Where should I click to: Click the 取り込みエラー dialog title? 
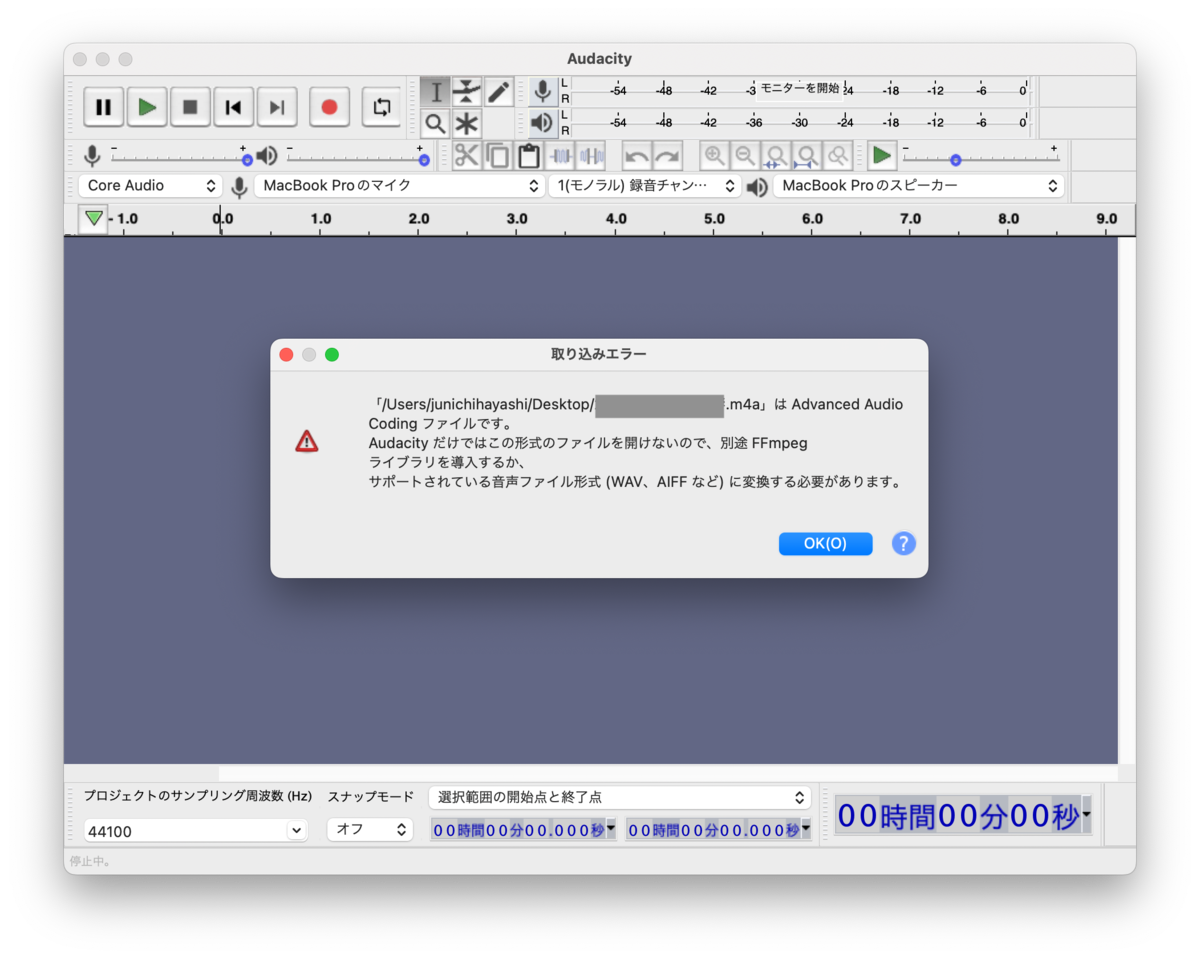pyautogui.click(x=599, y=354)
